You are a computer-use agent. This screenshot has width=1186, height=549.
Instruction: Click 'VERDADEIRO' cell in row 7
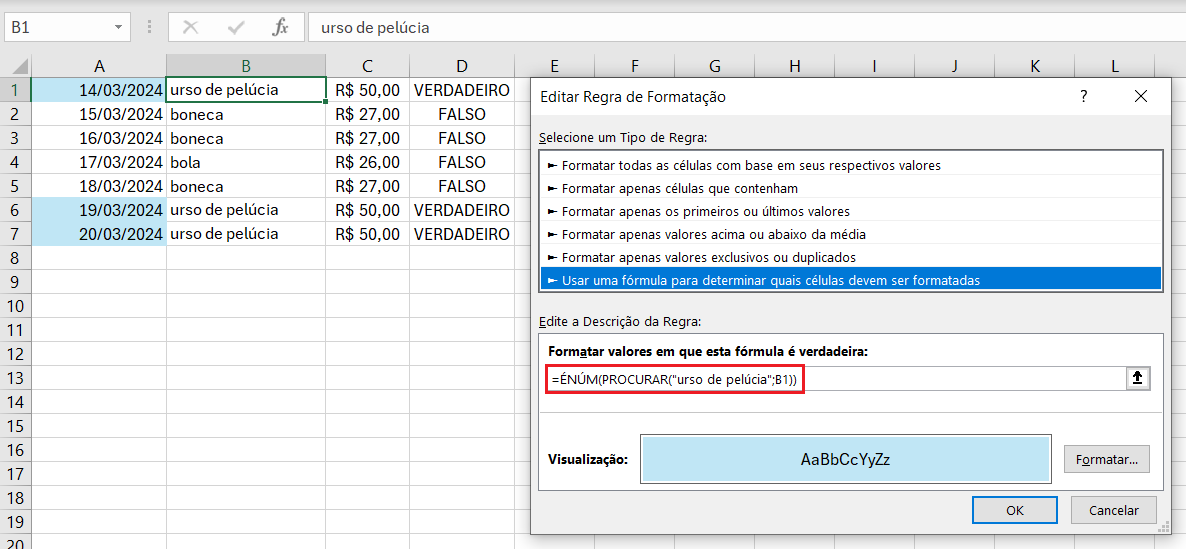point(462,234)
